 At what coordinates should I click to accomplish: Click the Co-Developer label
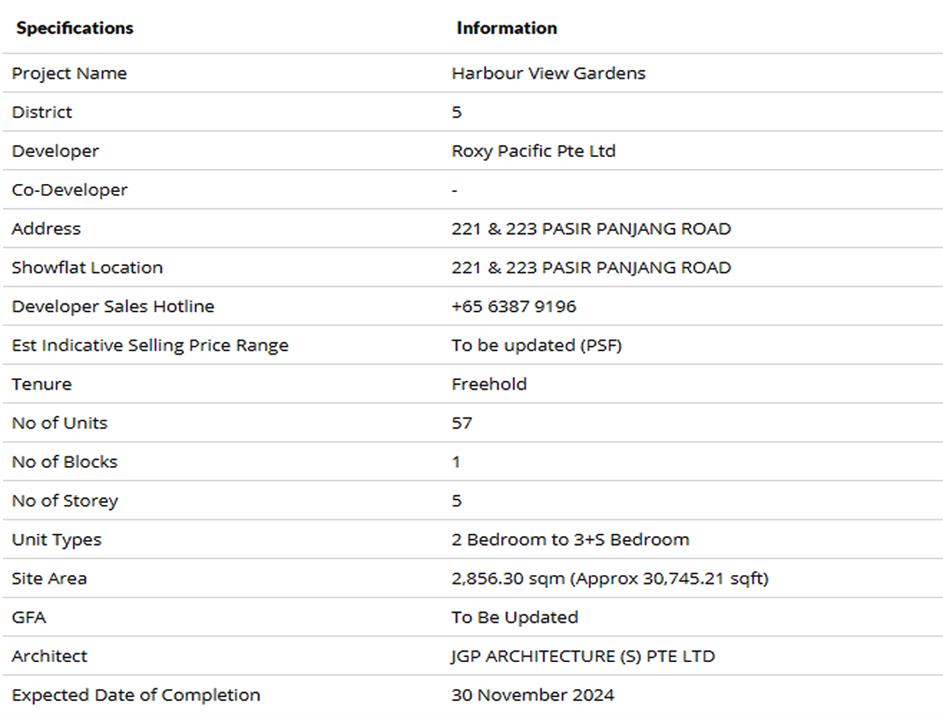(x=69, y=190)
